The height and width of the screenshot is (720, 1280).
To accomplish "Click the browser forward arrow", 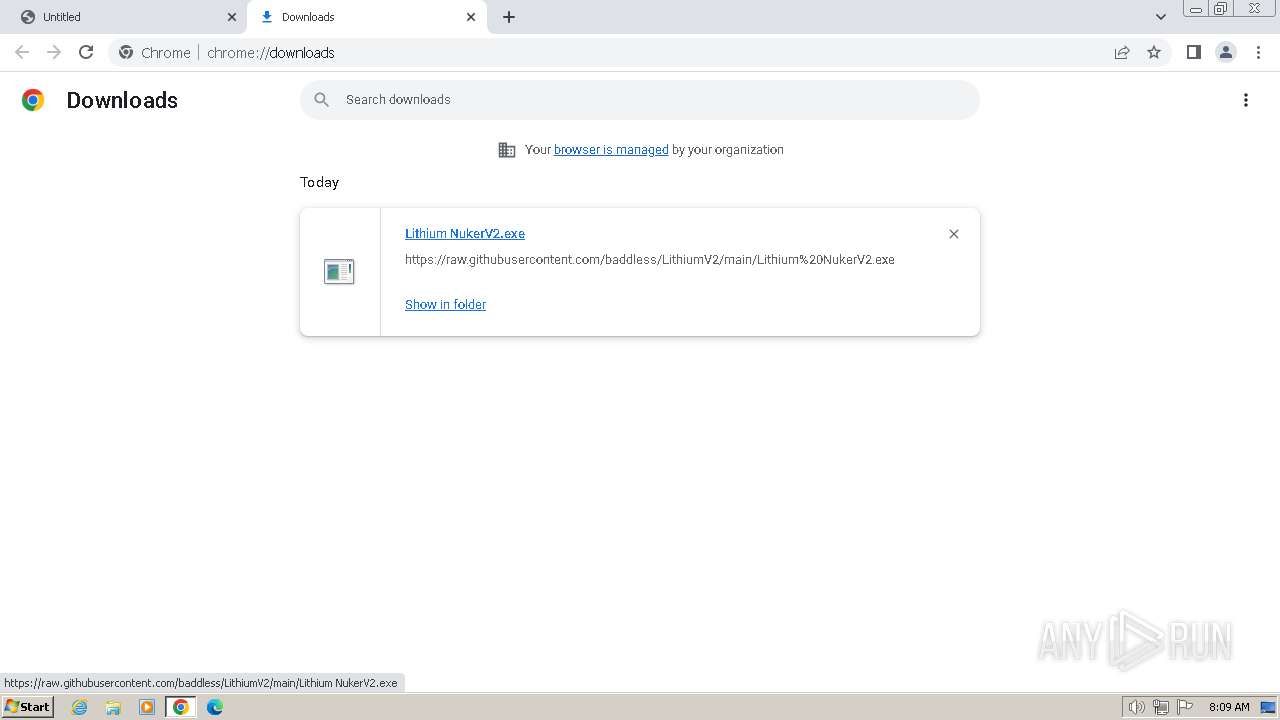I will 54,52.
